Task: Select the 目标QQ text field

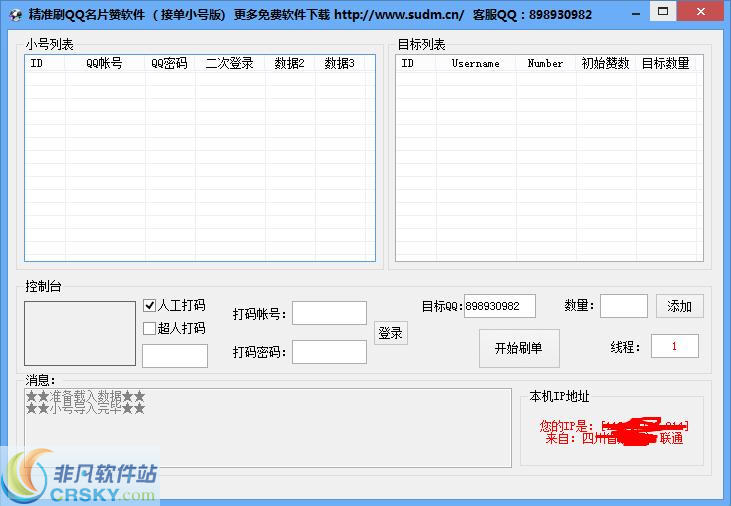Action: click(x=499, y=306)
